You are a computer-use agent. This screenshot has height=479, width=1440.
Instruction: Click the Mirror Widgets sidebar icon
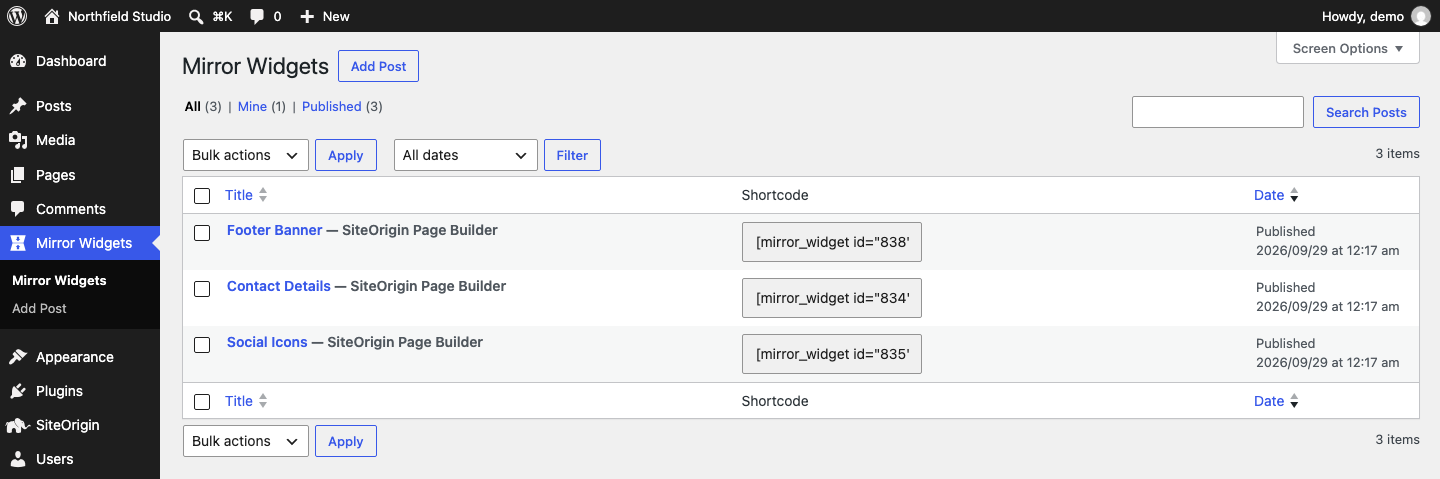(18, 243)
